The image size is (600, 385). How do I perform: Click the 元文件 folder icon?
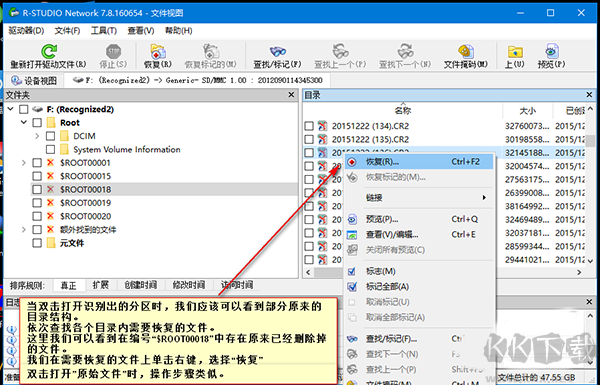[x=51, y=243]
